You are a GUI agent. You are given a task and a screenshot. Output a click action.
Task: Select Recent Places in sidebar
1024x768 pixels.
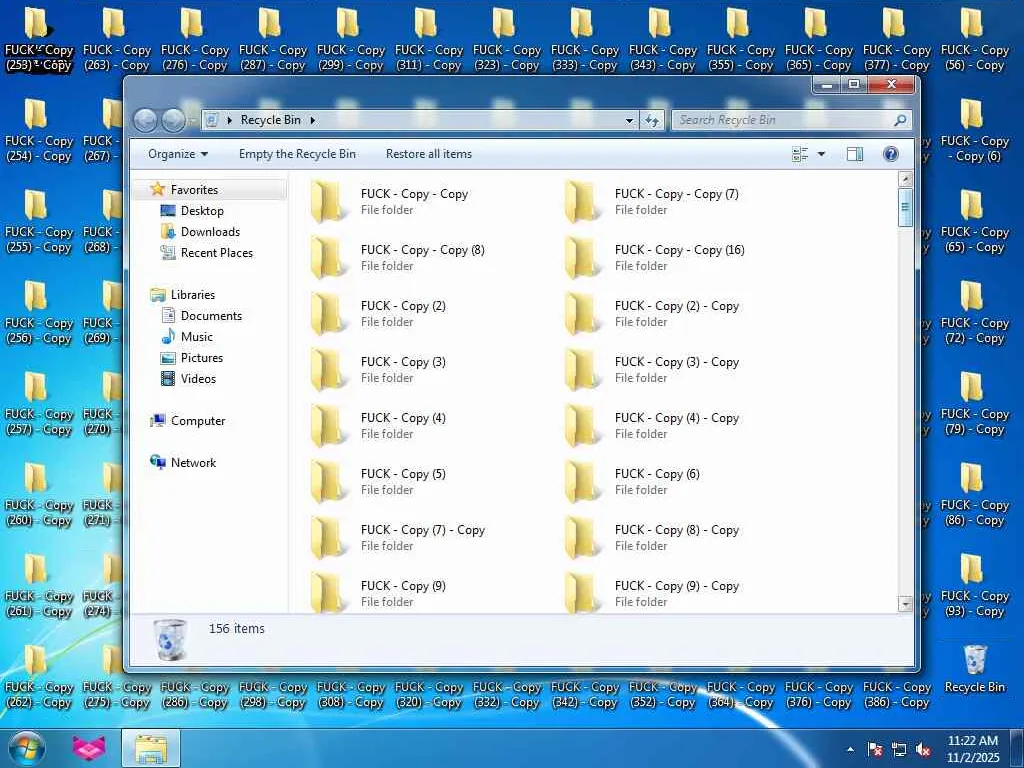(216, 253)
